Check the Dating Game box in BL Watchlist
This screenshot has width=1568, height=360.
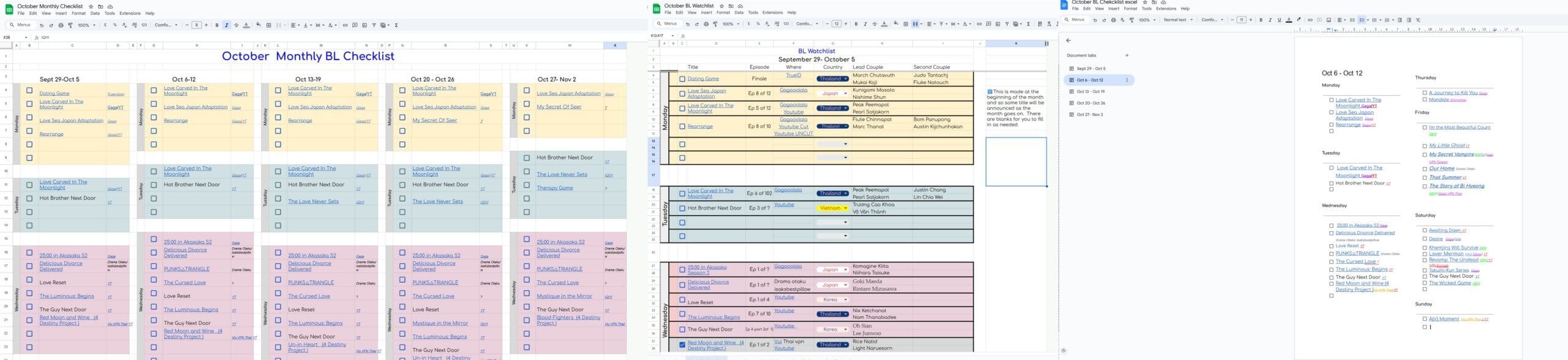coord(682,79)
